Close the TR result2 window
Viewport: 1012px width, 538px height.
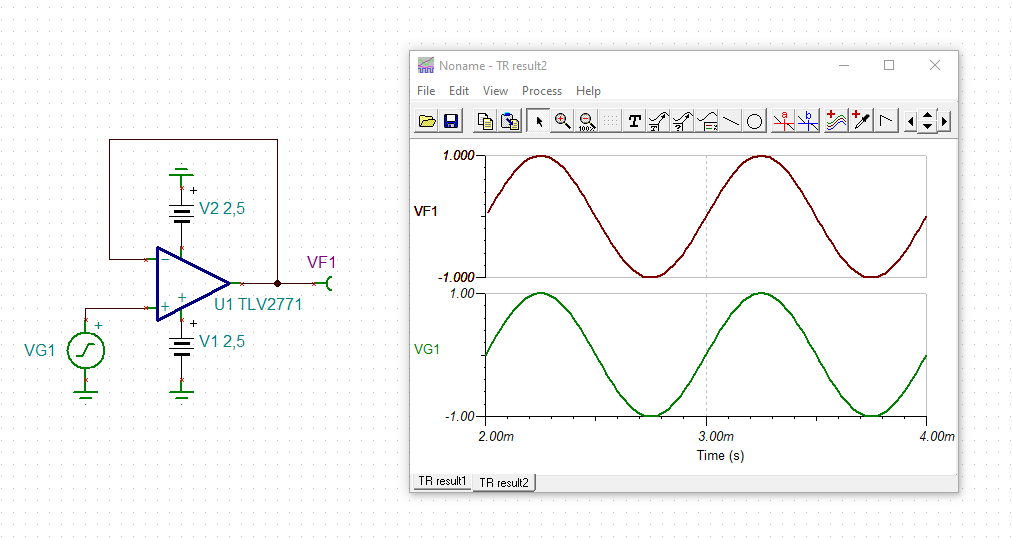coord(935,65)
